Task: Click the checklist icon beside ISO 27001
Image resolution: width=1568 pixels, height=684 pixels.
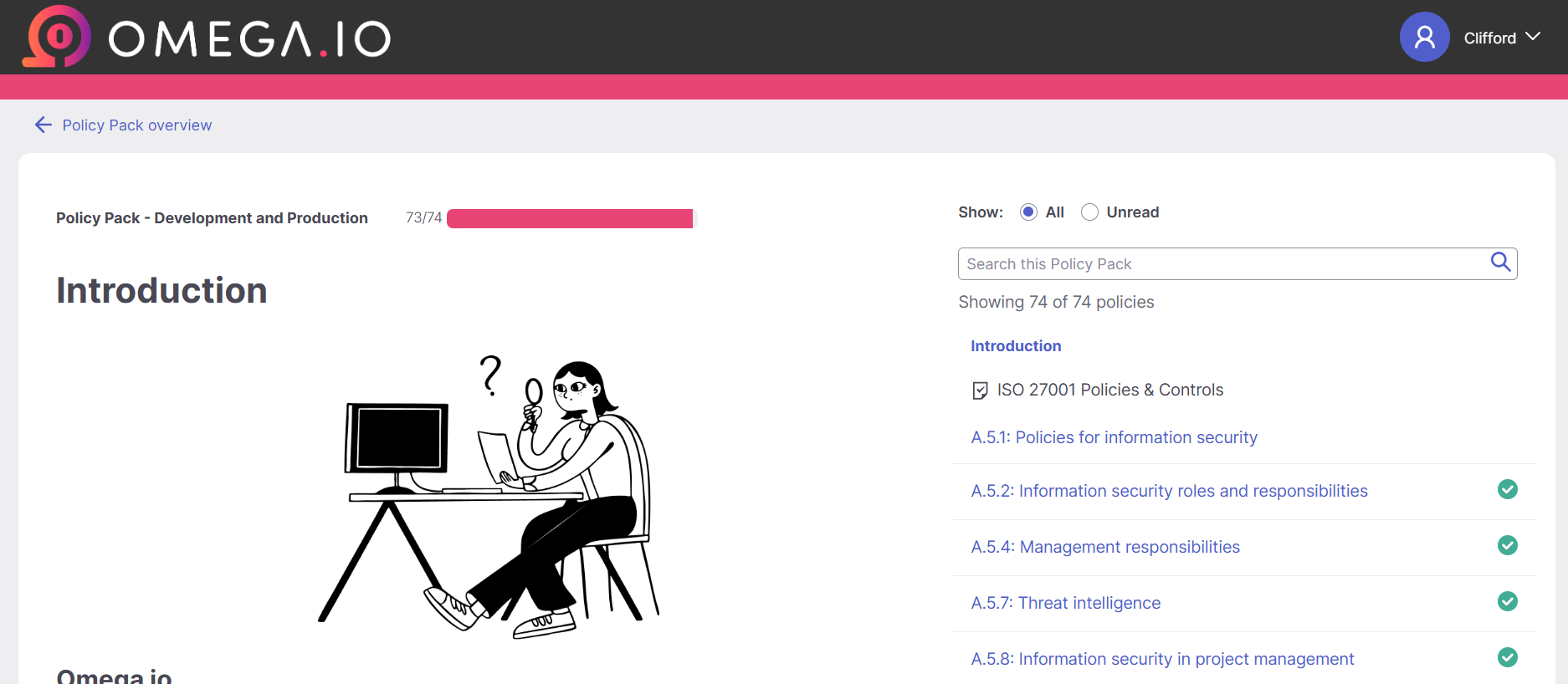Action: click(x=980, y=390)
